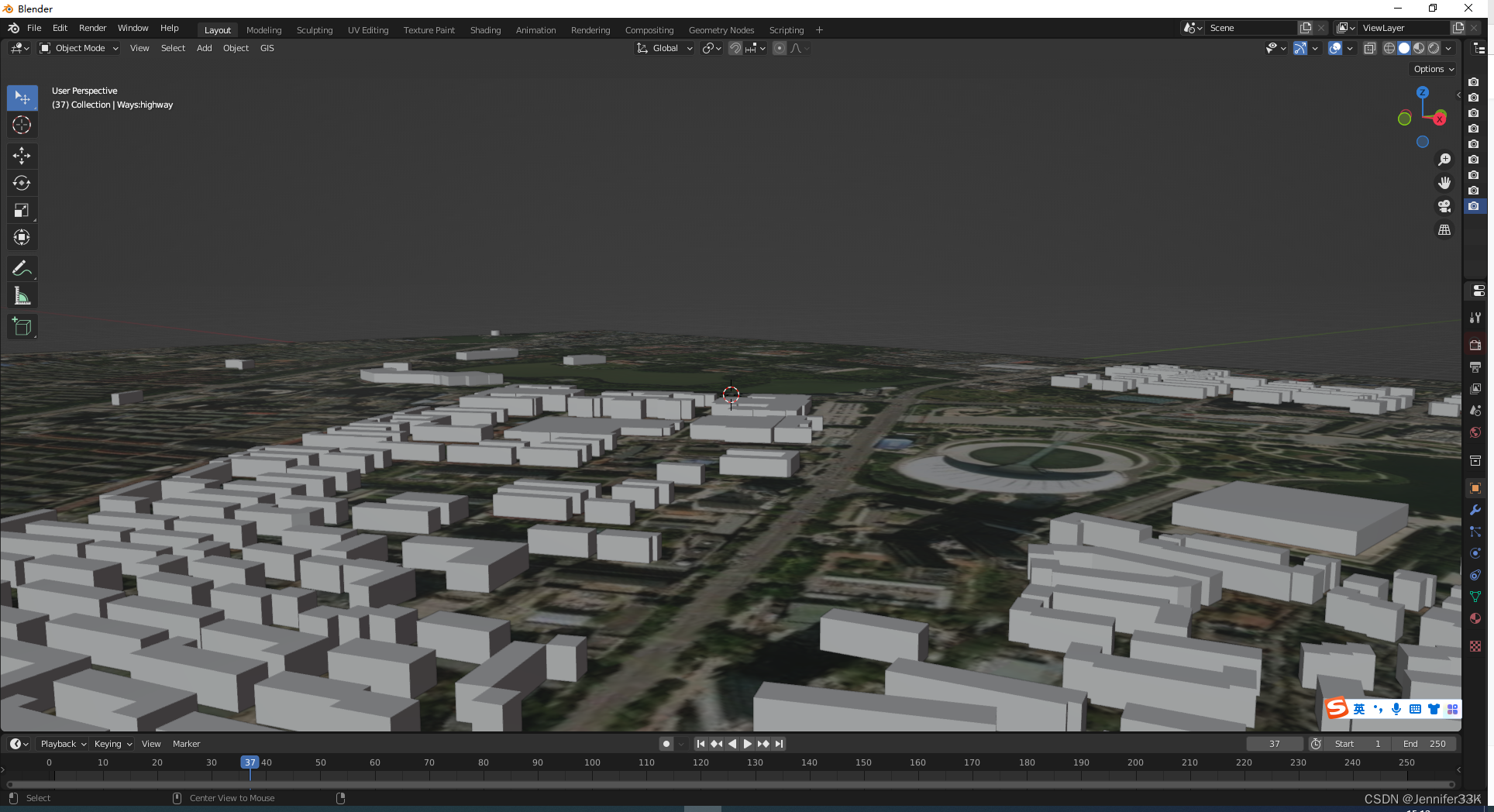Toggle proportional editing icon
1494x812 pixels.
pyautogui.click(x=780, y=48)
